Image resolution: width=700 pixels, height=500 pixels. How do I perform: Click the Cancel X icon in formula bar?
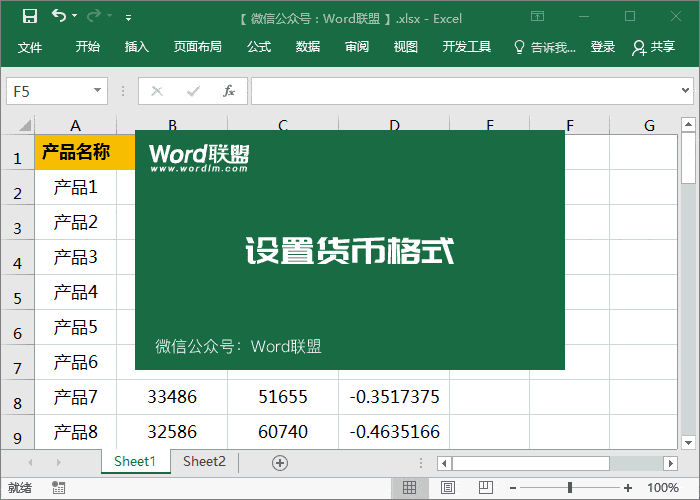tap(157, 92)
